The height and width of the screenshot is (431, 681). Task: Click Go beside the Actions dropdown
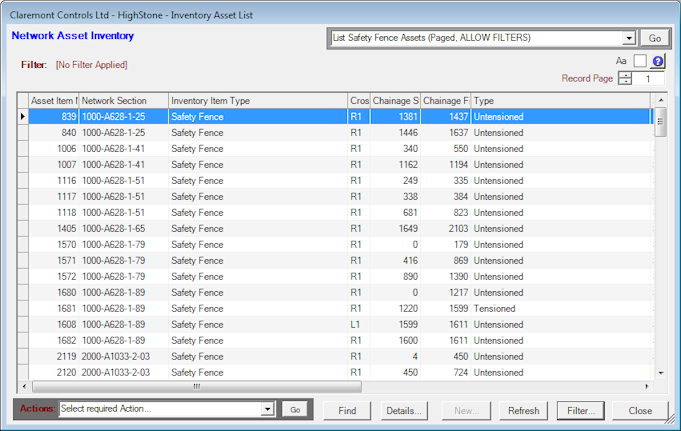tap(295, 410)
